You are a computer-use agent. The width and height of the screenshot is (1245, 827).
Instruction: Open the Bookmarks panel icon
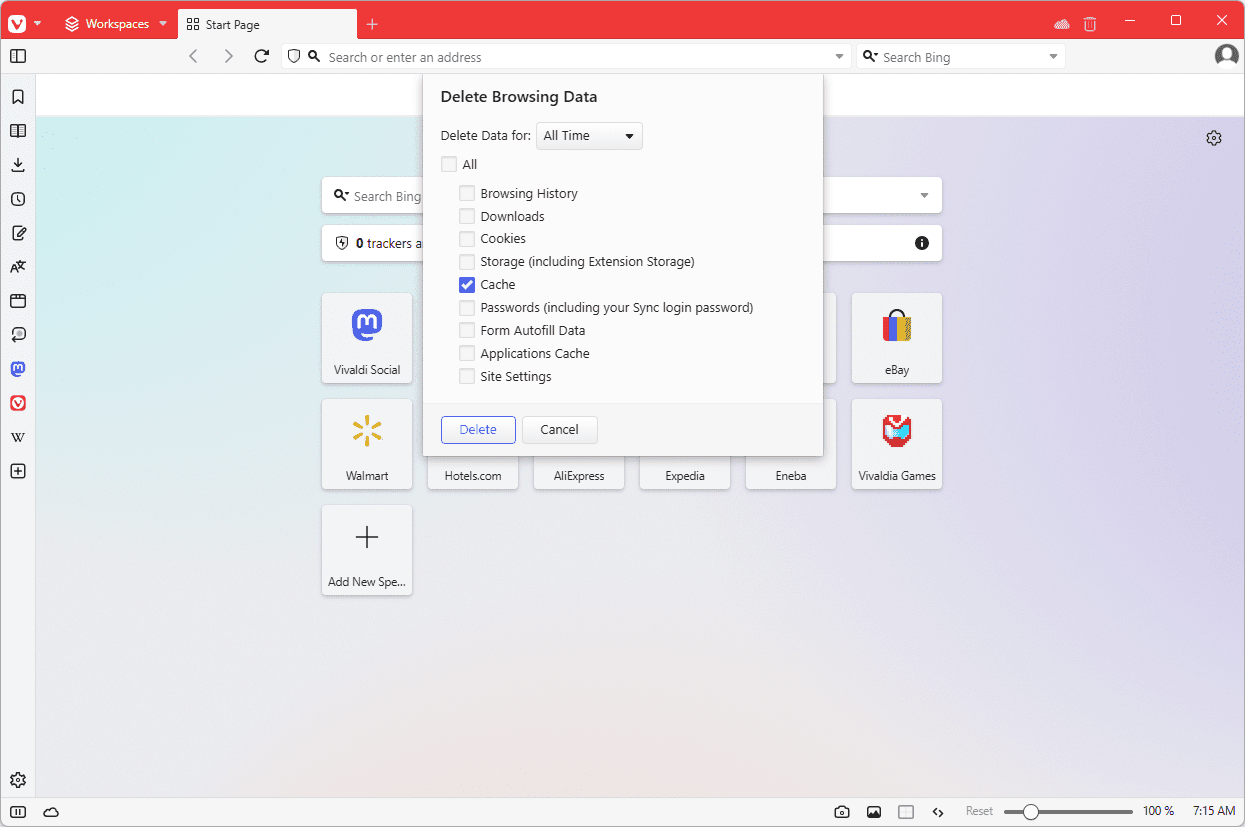coord(18,97)
